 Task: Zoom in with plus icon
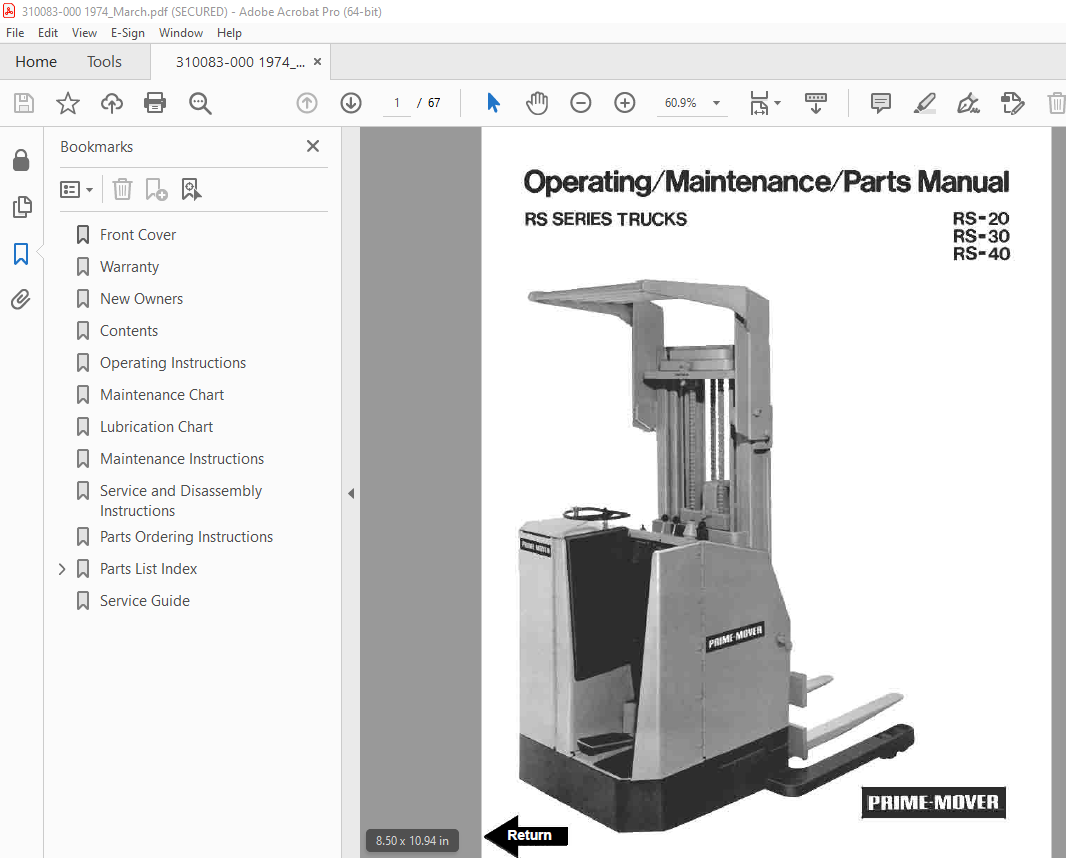click(624, 103)
